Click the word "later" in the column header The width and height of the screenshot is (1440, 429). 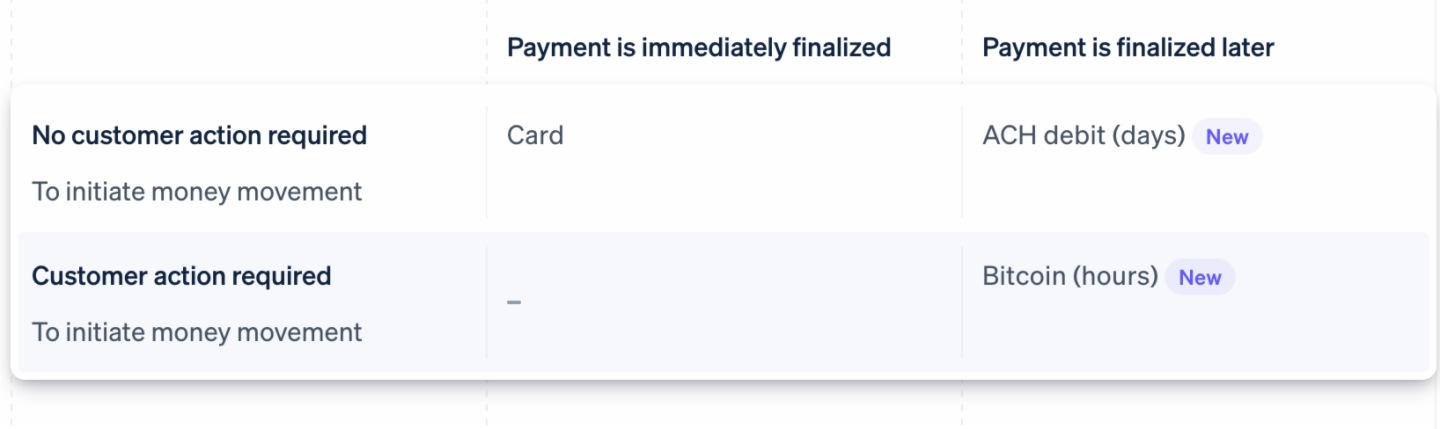[1248, 48]
